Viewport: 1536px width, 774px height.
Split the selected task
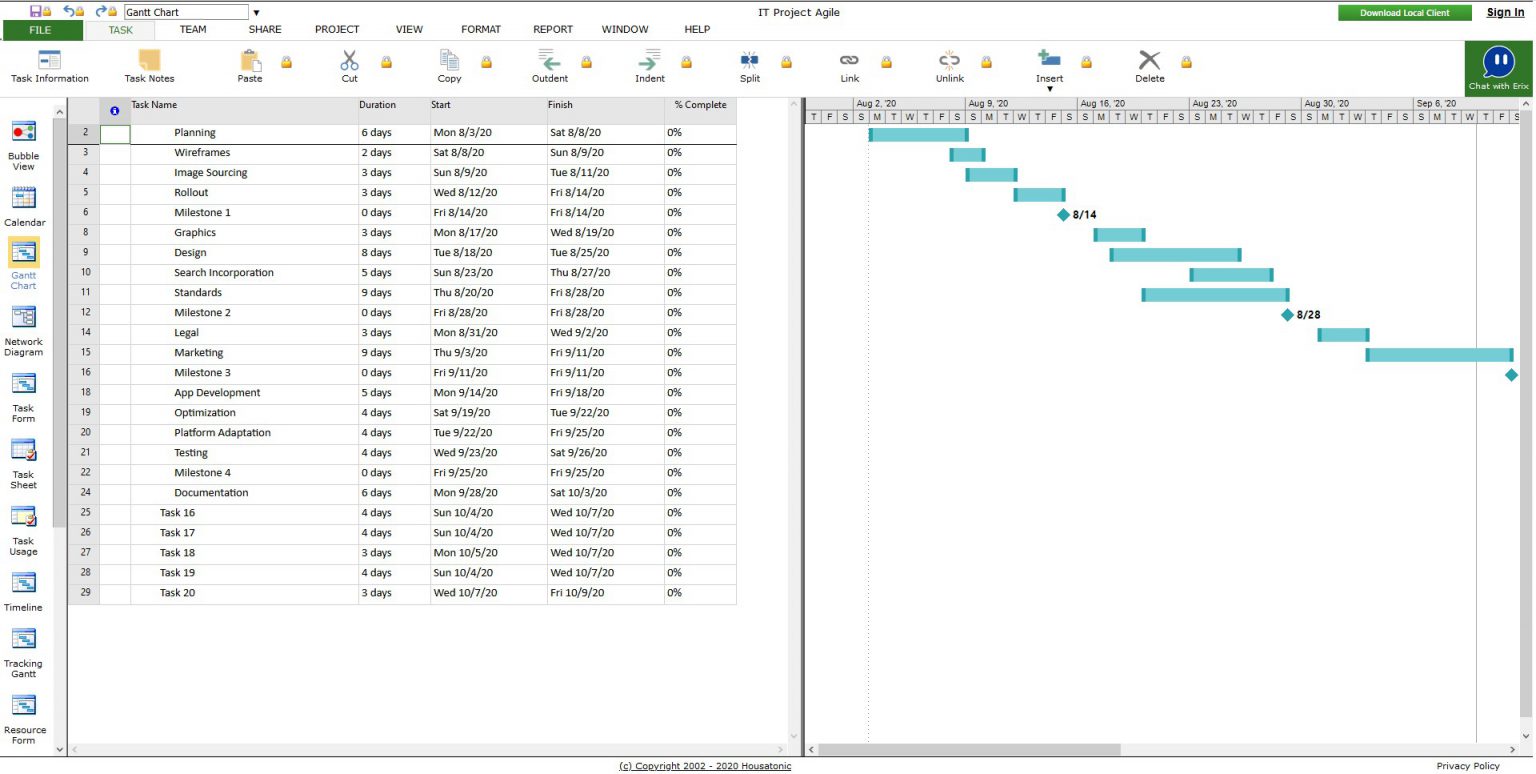pos(748,66)
